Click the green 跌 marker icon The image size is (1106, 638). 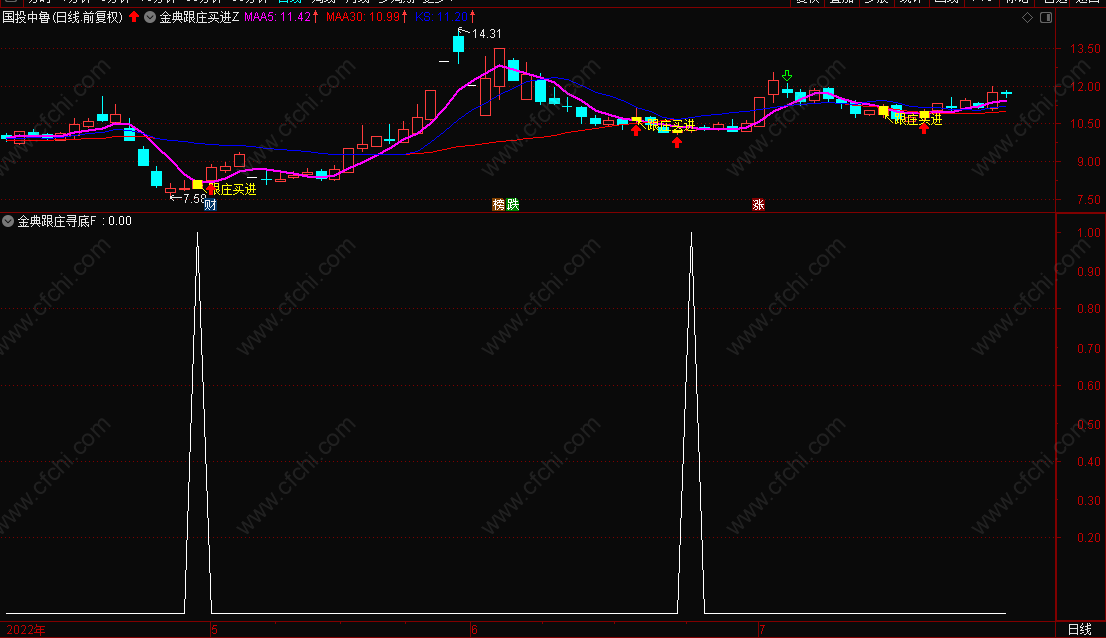[513, 204]
